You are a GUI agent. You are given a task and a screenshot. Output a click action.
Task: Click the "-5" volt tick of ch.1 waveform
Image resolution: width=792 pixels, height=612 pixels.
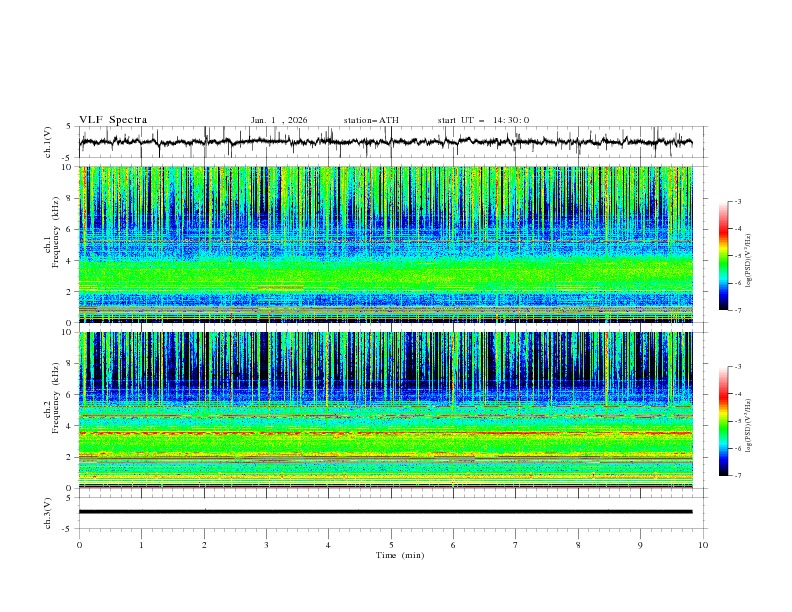[67, 158]
